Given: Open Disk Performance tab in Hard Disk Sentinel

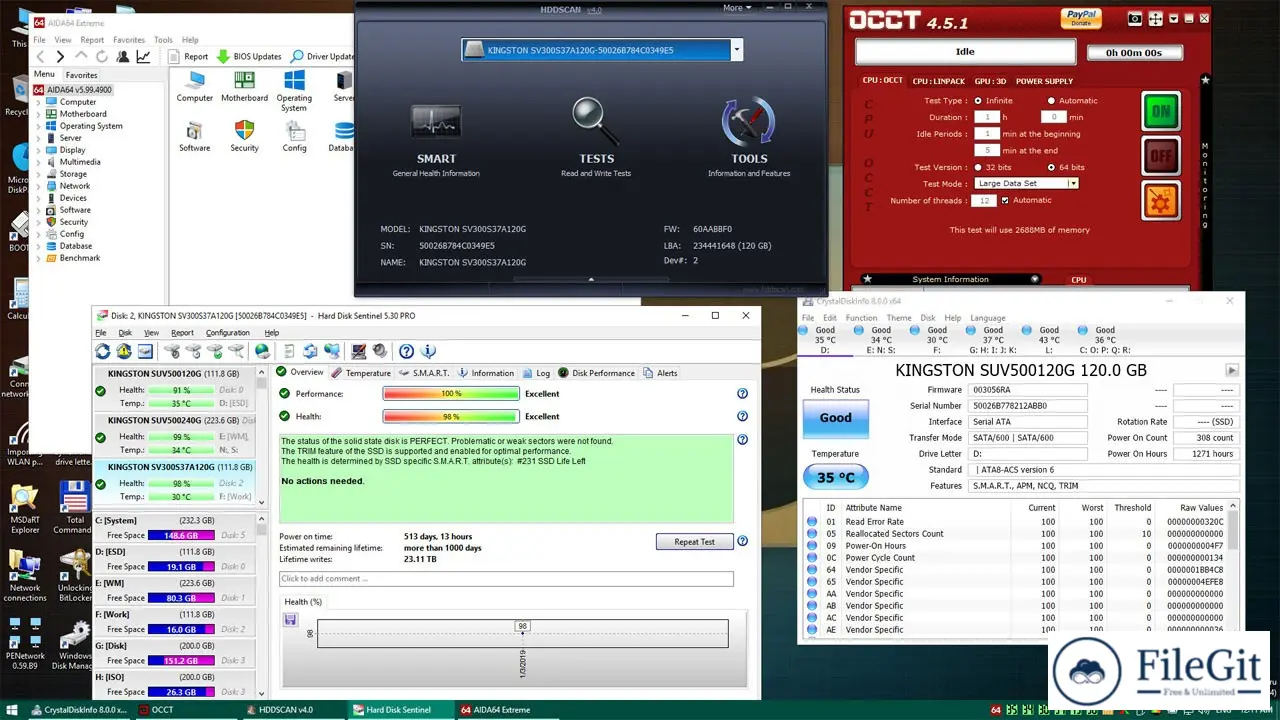Looking at the screenshot, I should (596, 373).
